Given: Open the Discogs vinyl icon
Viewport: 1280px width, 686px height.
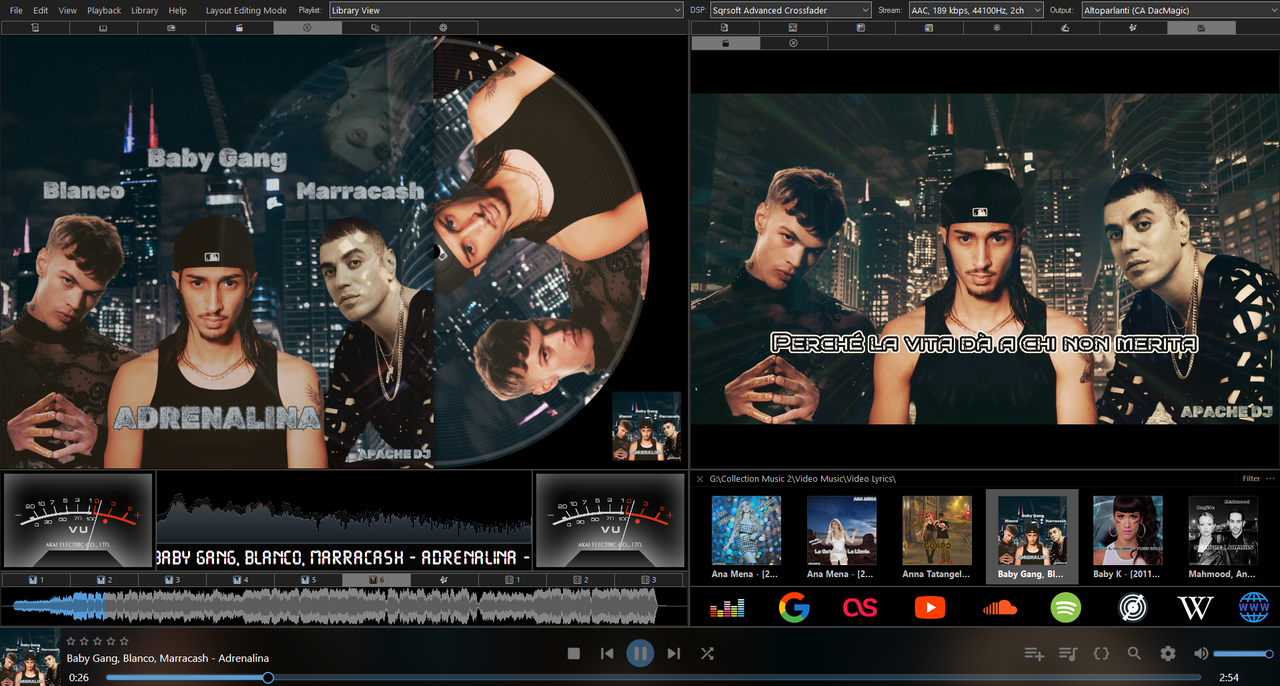Looking at the screenshot, I should pyautogui.click(x=1131, y=607).
